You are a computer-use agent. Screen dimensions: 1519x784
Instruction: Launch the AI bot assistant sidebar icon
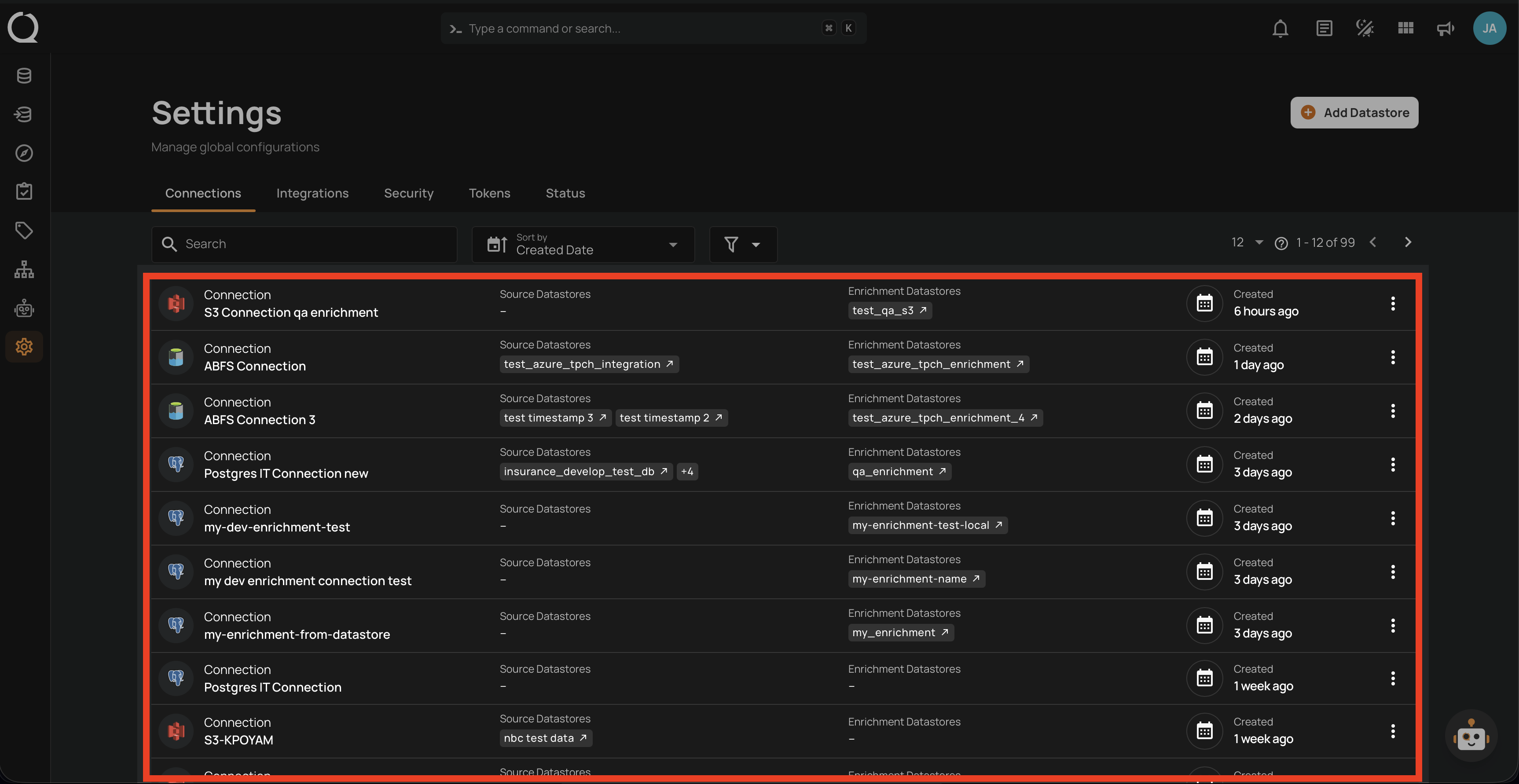[x=24, y=308]
